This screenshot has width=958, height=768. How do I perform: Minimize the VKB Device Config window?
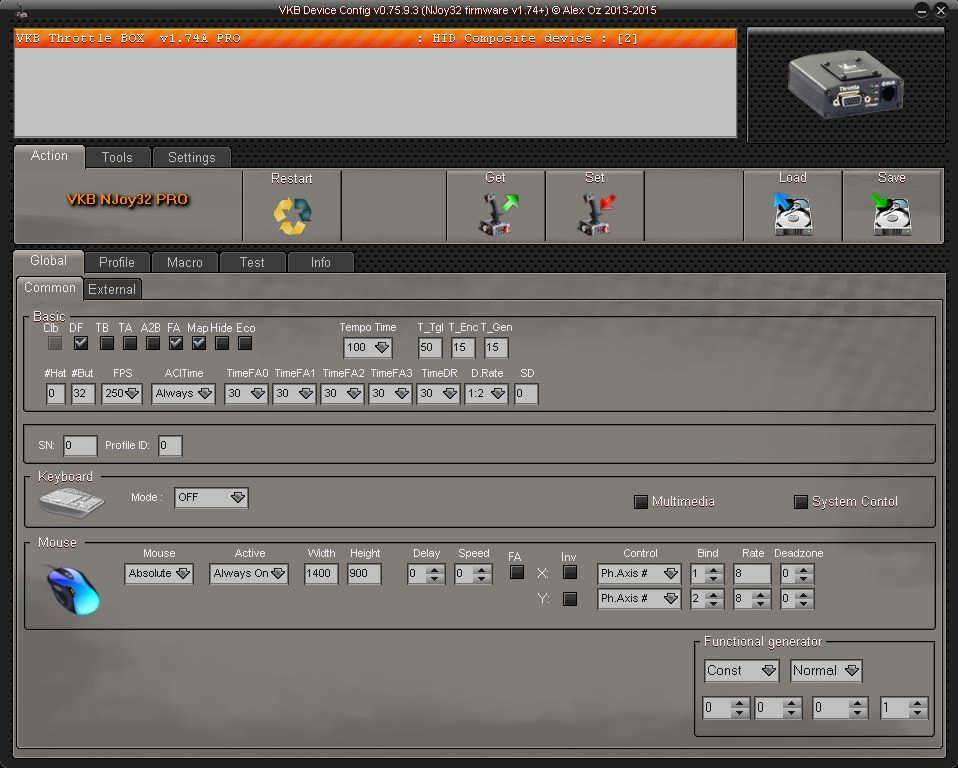(x=921, y=10)
